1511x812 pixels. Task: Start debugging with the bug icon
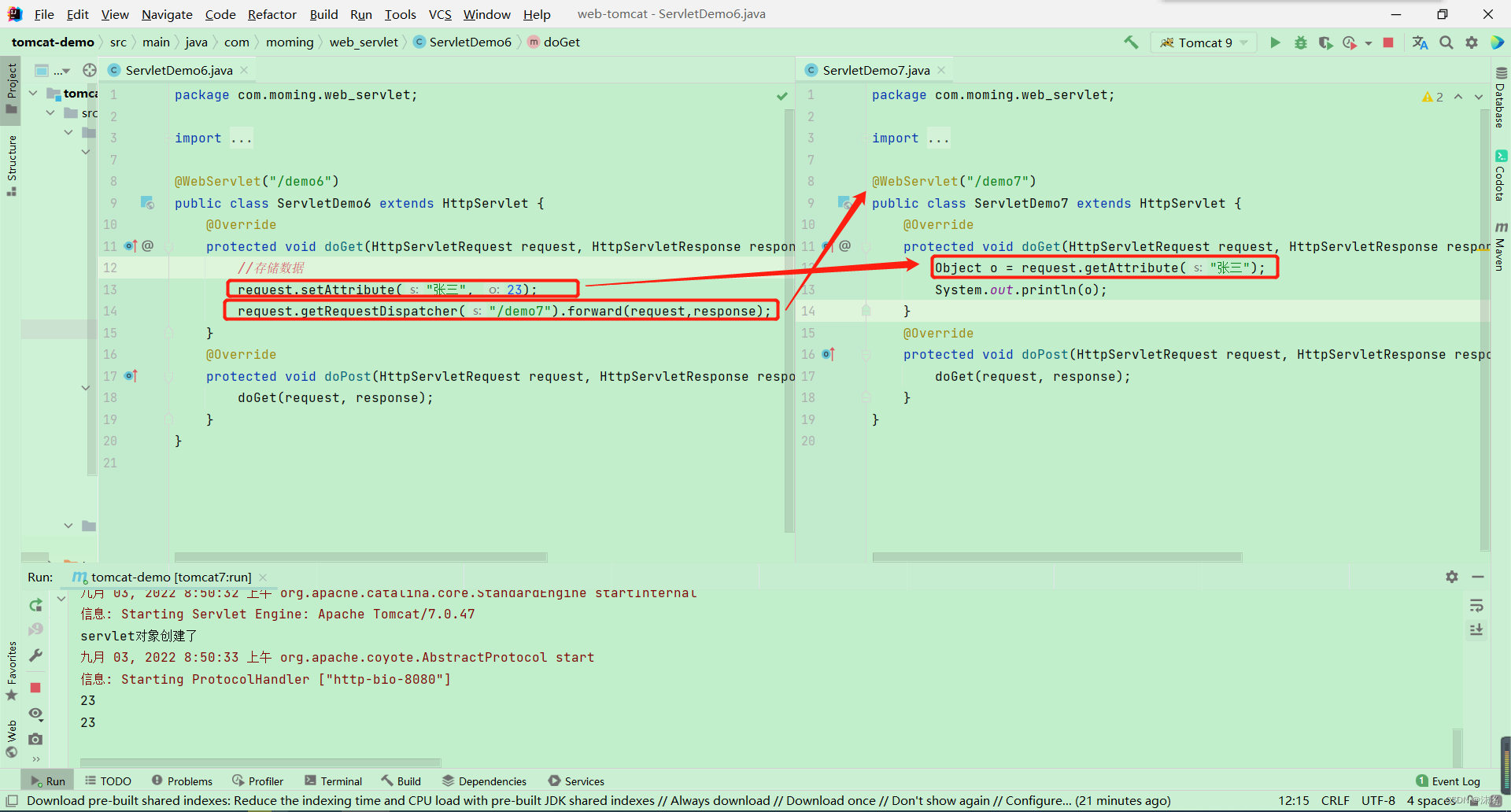[x=1300, y=42]
